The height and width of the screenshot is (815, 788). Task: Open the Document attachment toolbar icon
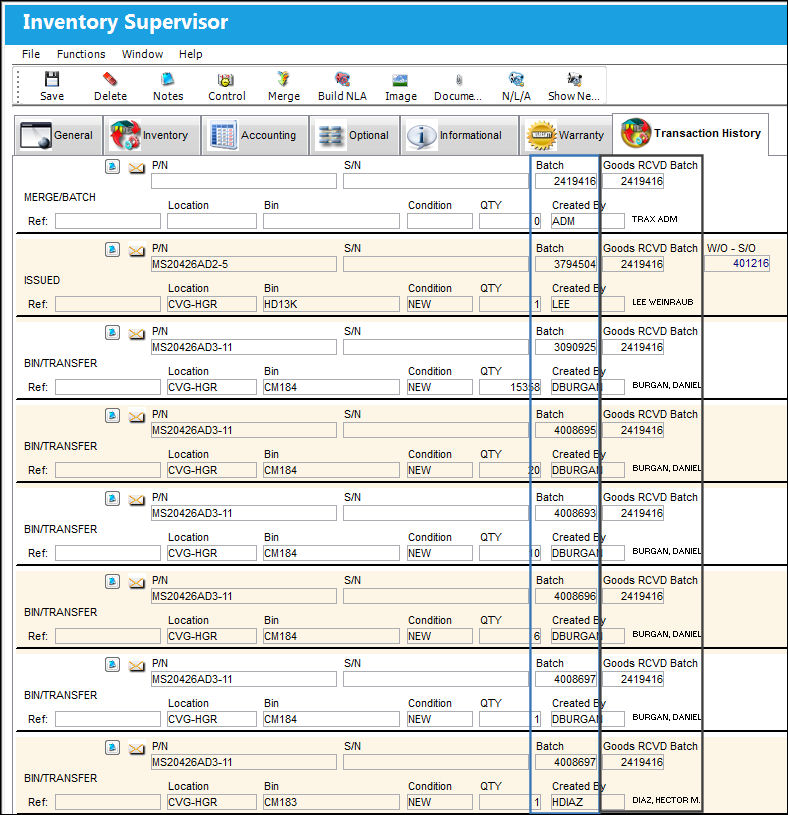pos(458,86)
